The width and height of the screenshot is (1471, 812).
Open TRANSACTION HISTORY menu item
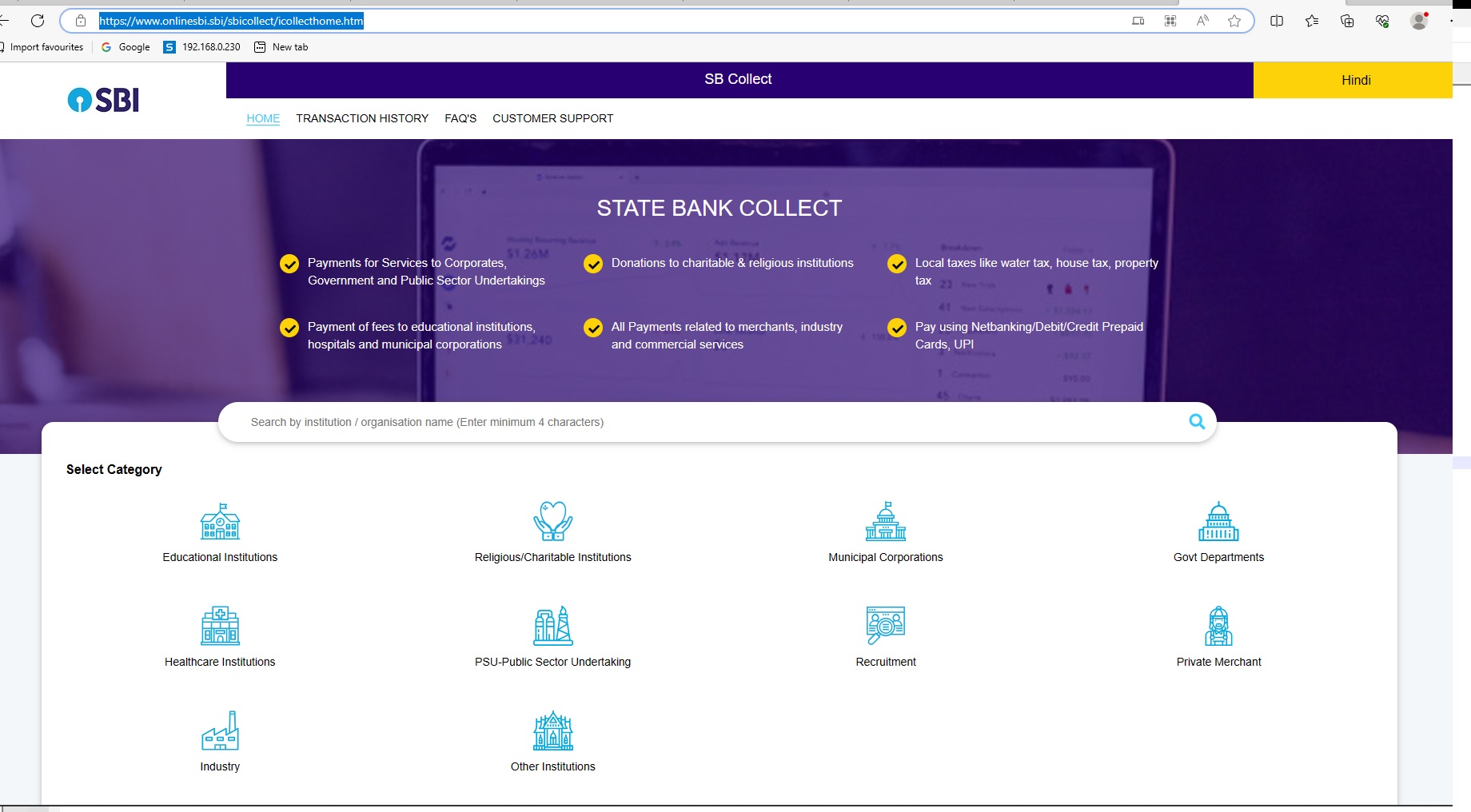(x=362, y=118)
